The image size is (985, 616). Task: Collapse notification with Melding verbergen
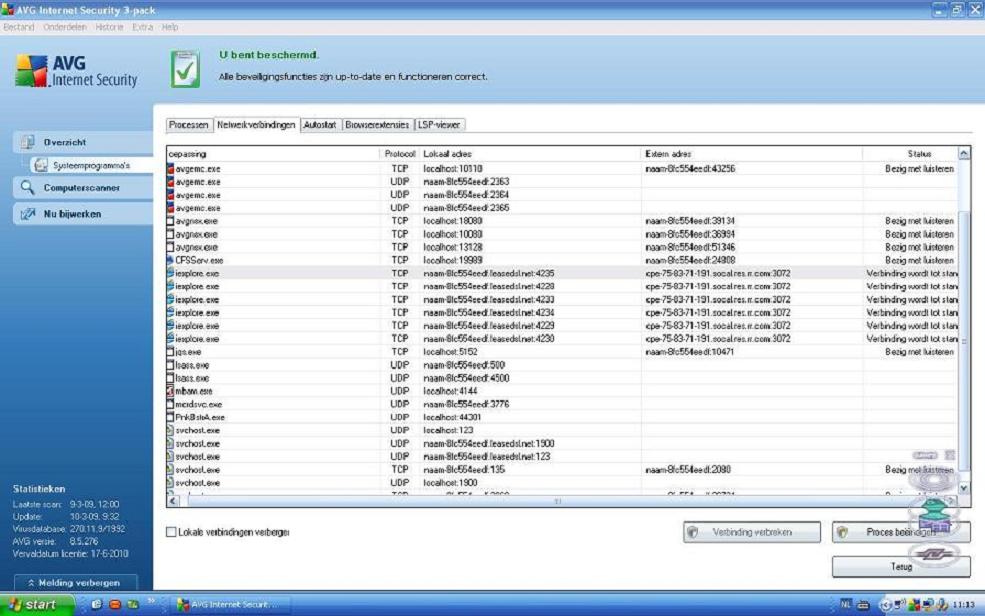coord(76,583)
